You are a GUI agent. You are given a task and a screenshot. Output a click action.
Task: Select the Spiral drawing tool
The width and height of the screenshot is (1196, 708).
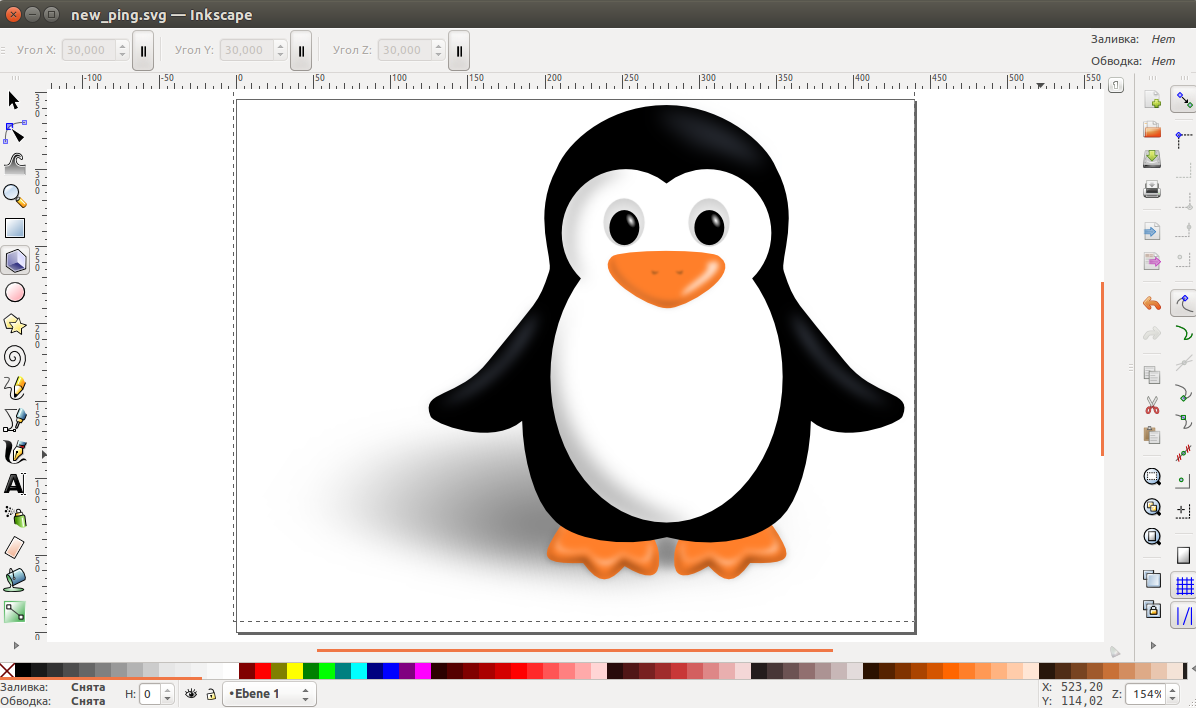[14, 356]
